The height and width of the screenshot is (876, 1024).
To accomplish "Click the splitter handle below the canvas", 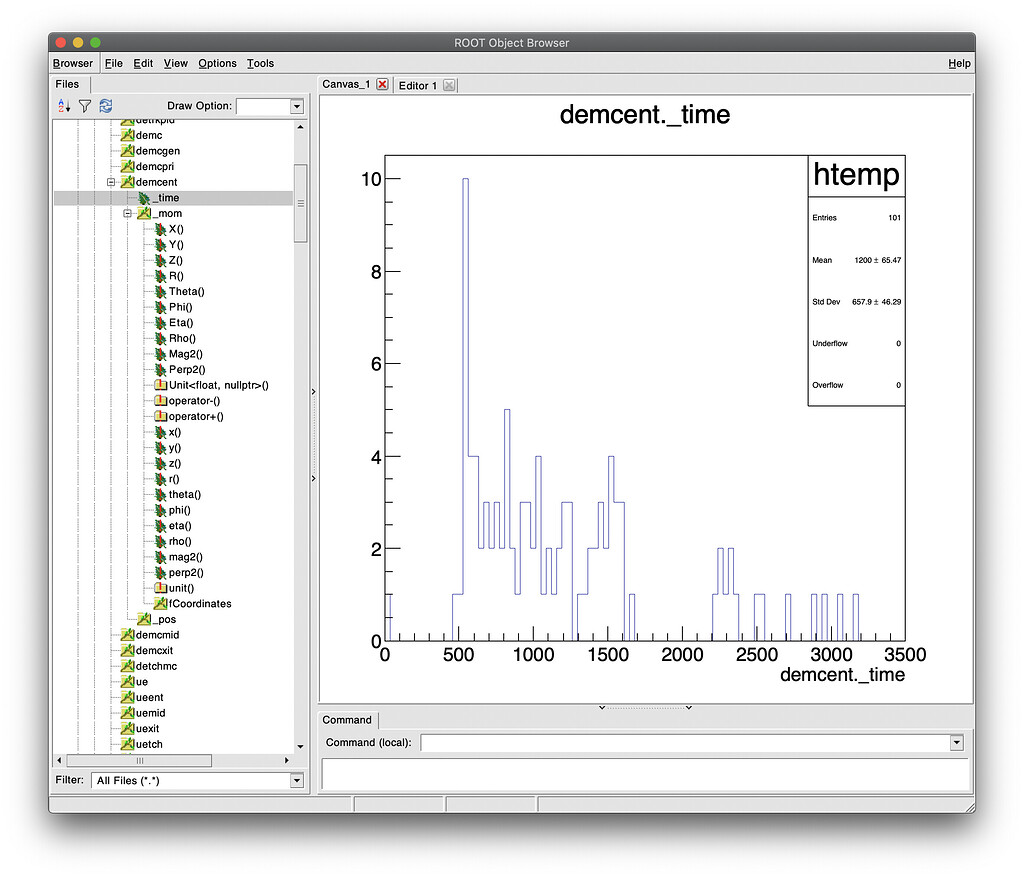I will click(645, 707).
